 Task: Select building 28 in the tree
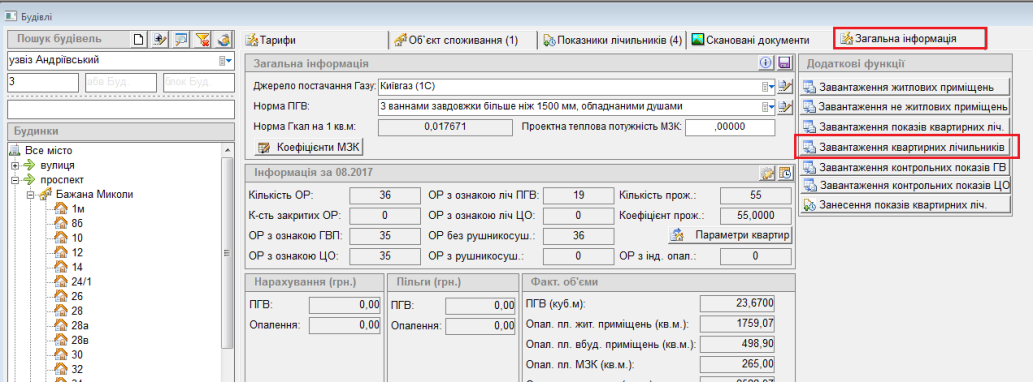pos(77,310)
